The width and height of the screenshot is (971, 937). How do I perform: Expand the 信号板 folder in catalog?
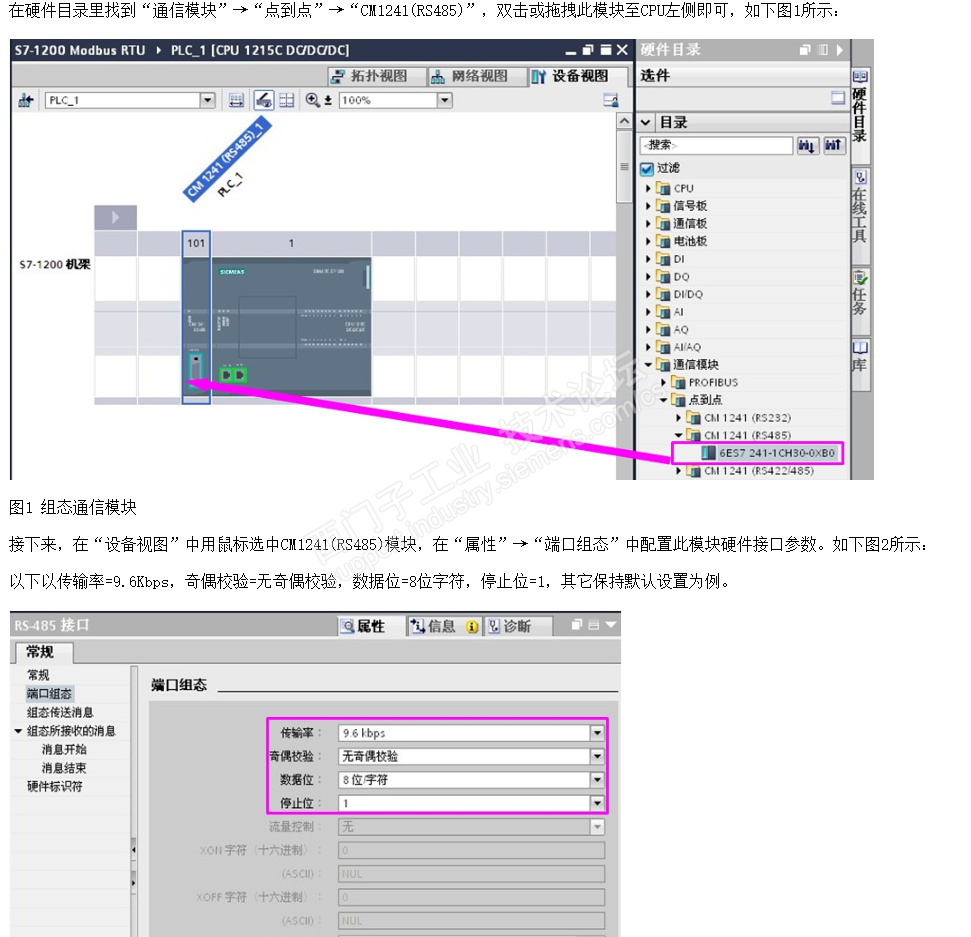tap(648, 206)
